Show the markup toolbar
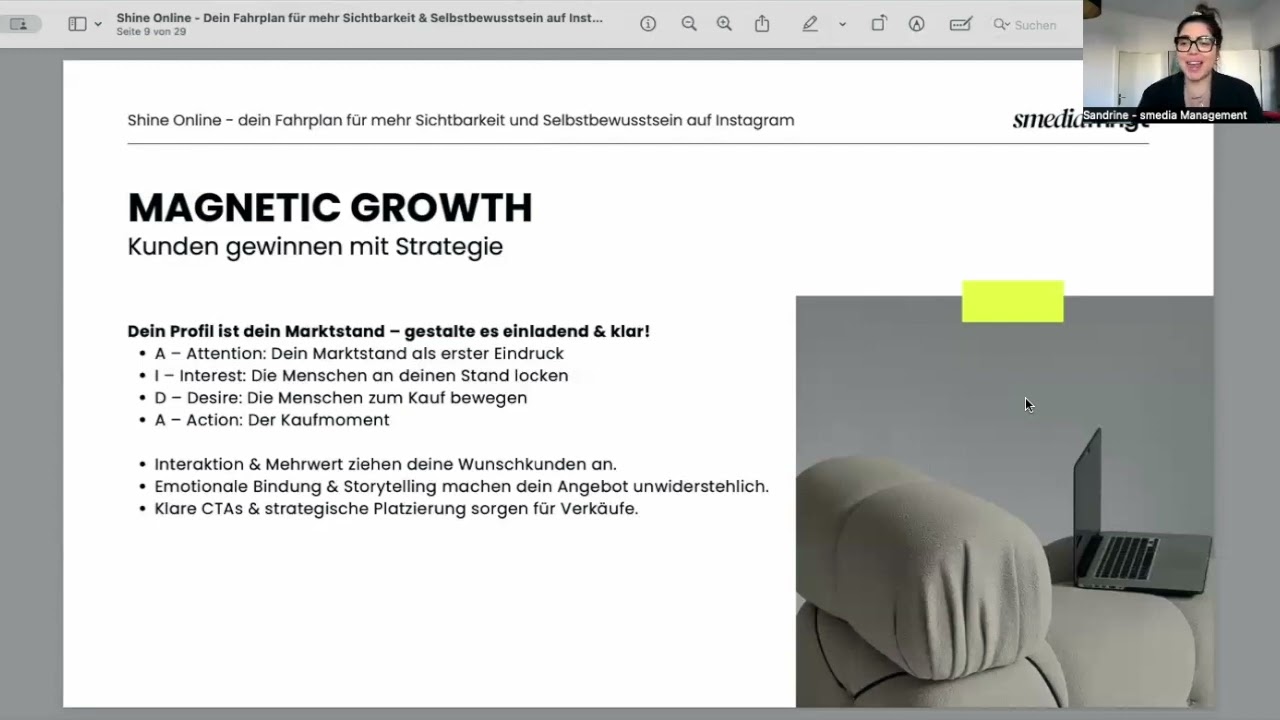Viewport: 1280px width, 720px height. tap(916, 24)
